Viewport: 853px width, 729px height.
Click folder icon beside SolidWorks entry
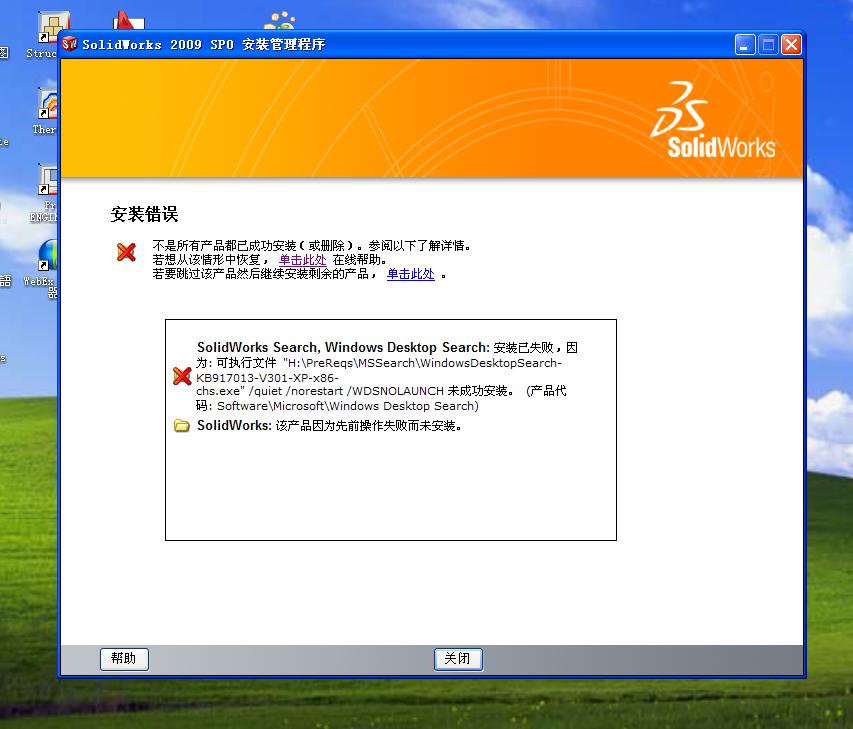(x=182, y=425)
